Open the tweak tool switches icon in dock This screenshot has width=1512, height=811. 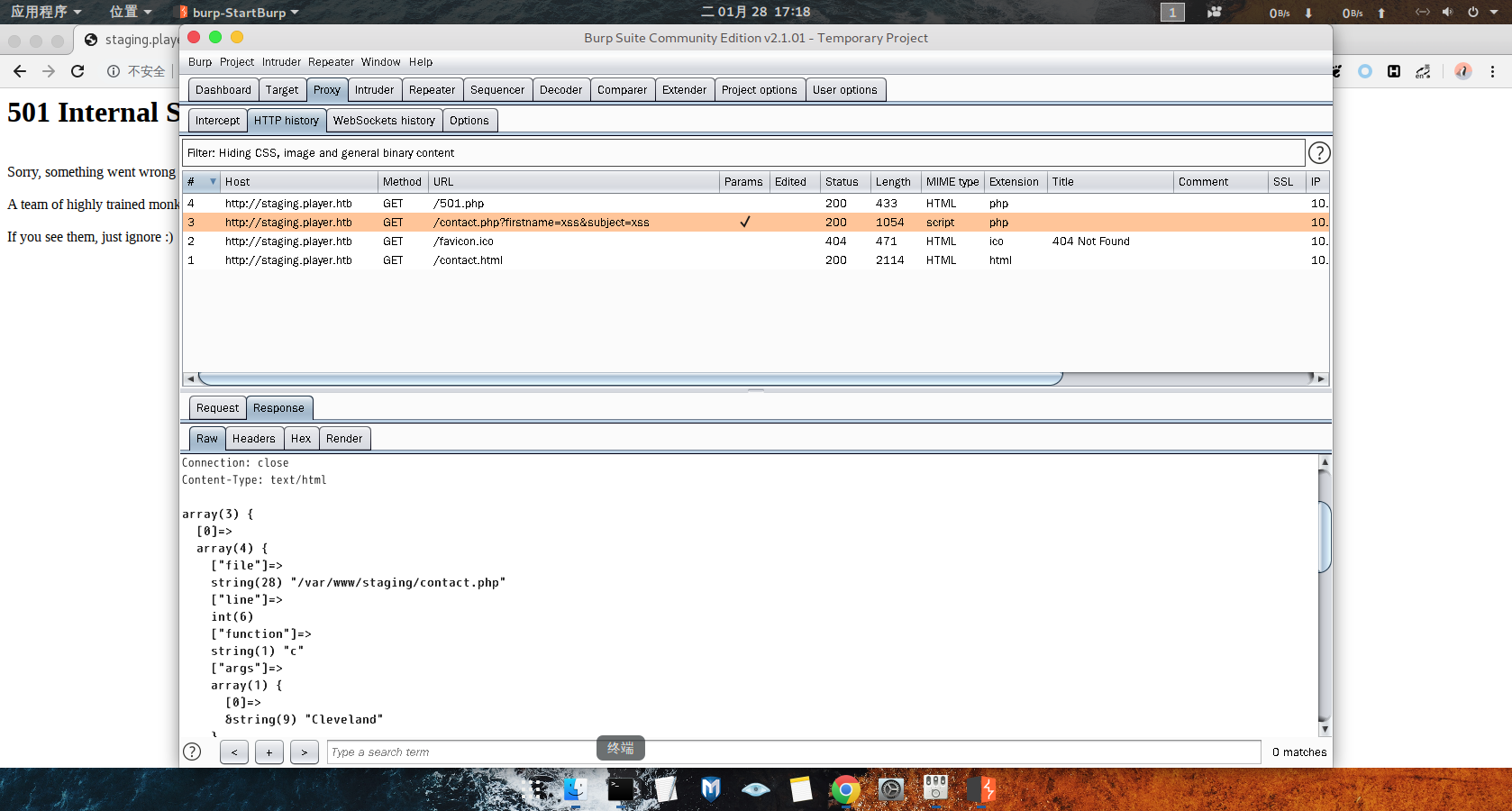coord(935,788)
